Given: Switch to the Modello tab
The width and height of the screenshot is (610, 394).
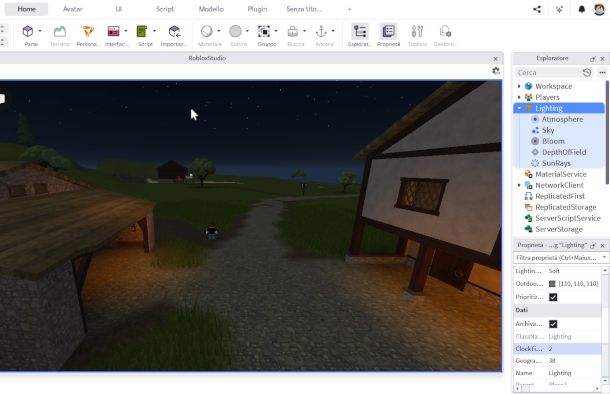Looking at the screenshot, I should click(x=211, y=9).
